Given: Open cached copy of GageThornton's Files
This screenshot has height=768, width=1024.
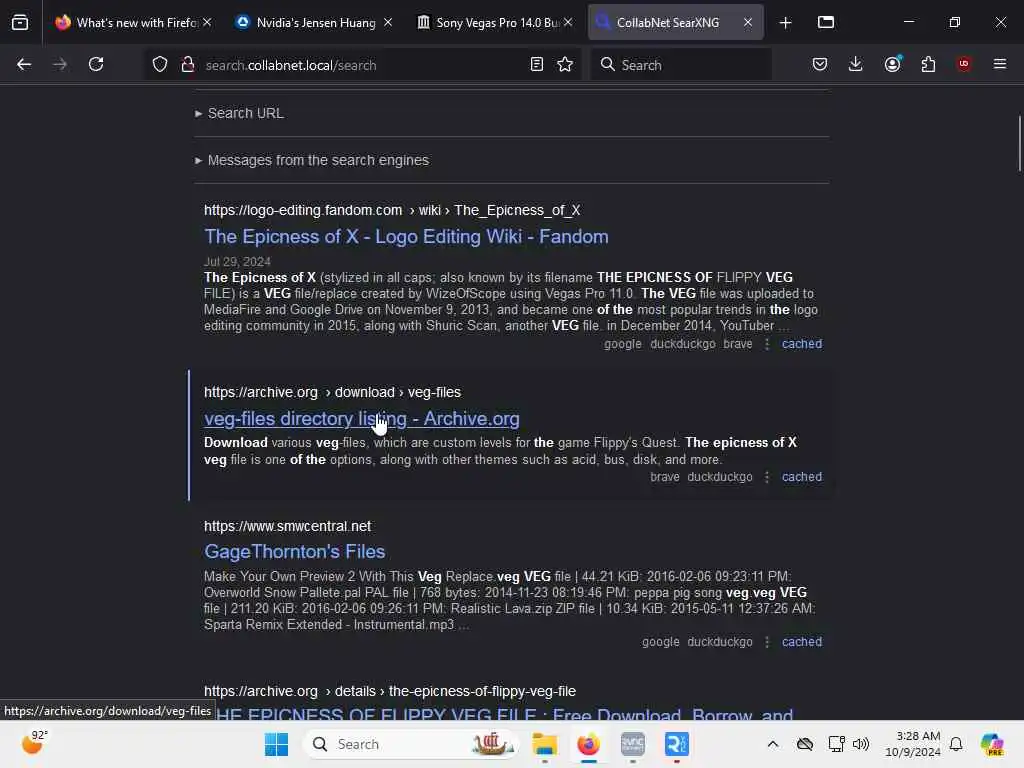Looking at the screenshot, I should coord(801,642).
